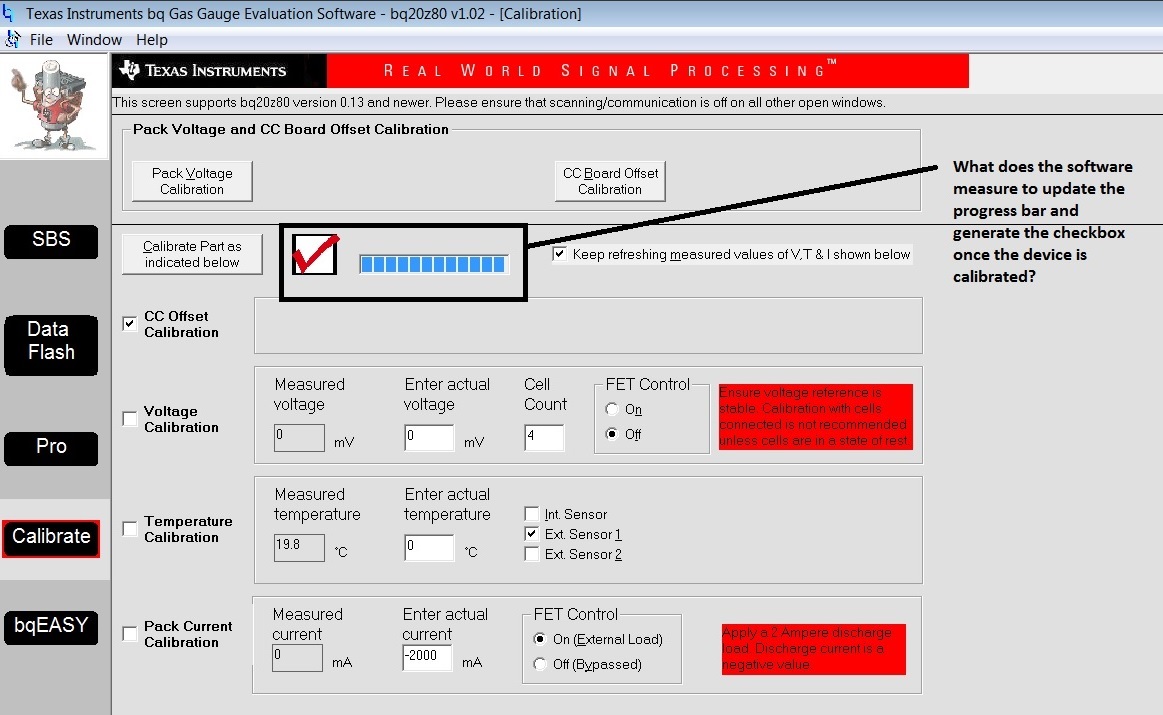Check the Ext. Sensor 2 checkbox
The image size is (1163, 715).
[531, 553]
